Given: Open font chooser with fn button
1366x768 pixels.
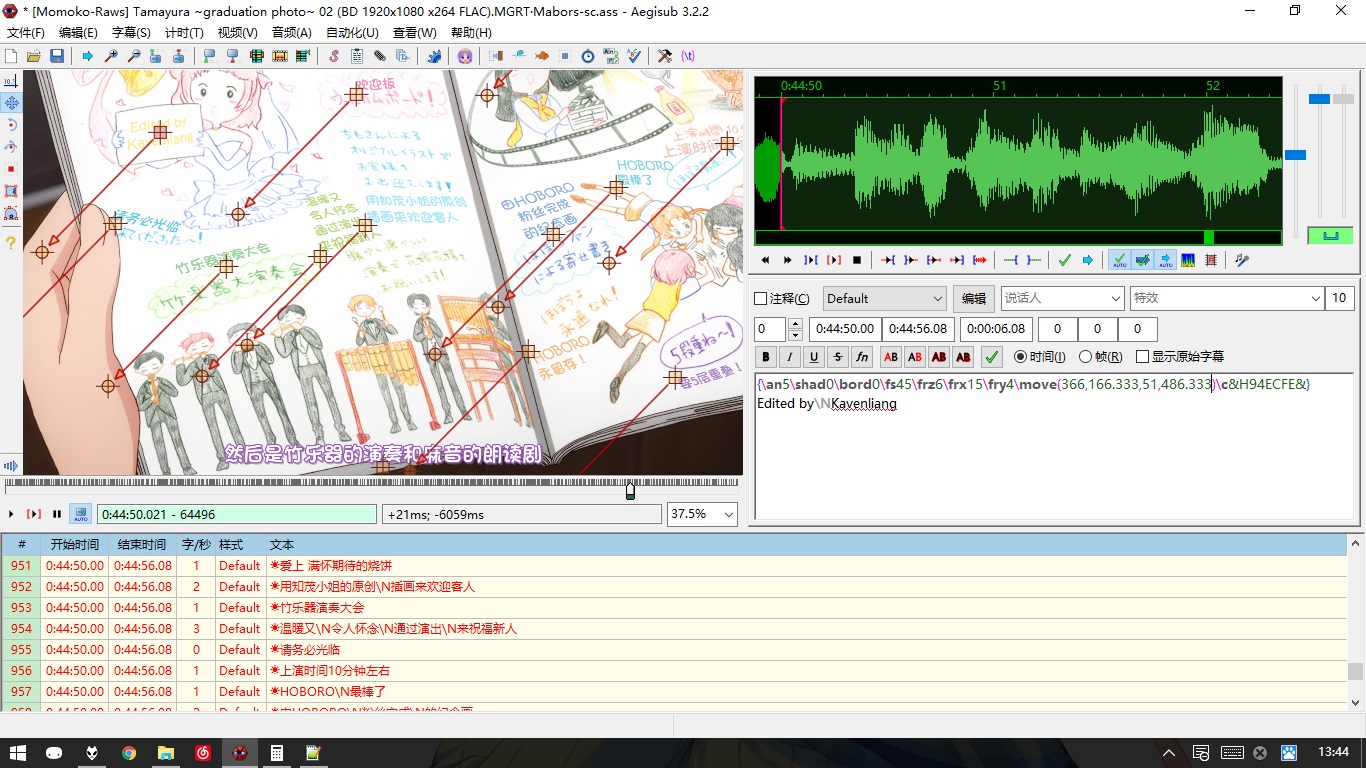Looking at the screenshot, I should point(862,356).
